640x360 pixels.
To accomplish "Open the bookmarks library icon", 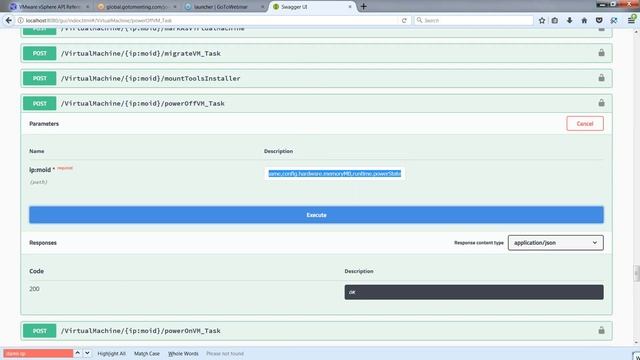I will (x=555, y=20).
